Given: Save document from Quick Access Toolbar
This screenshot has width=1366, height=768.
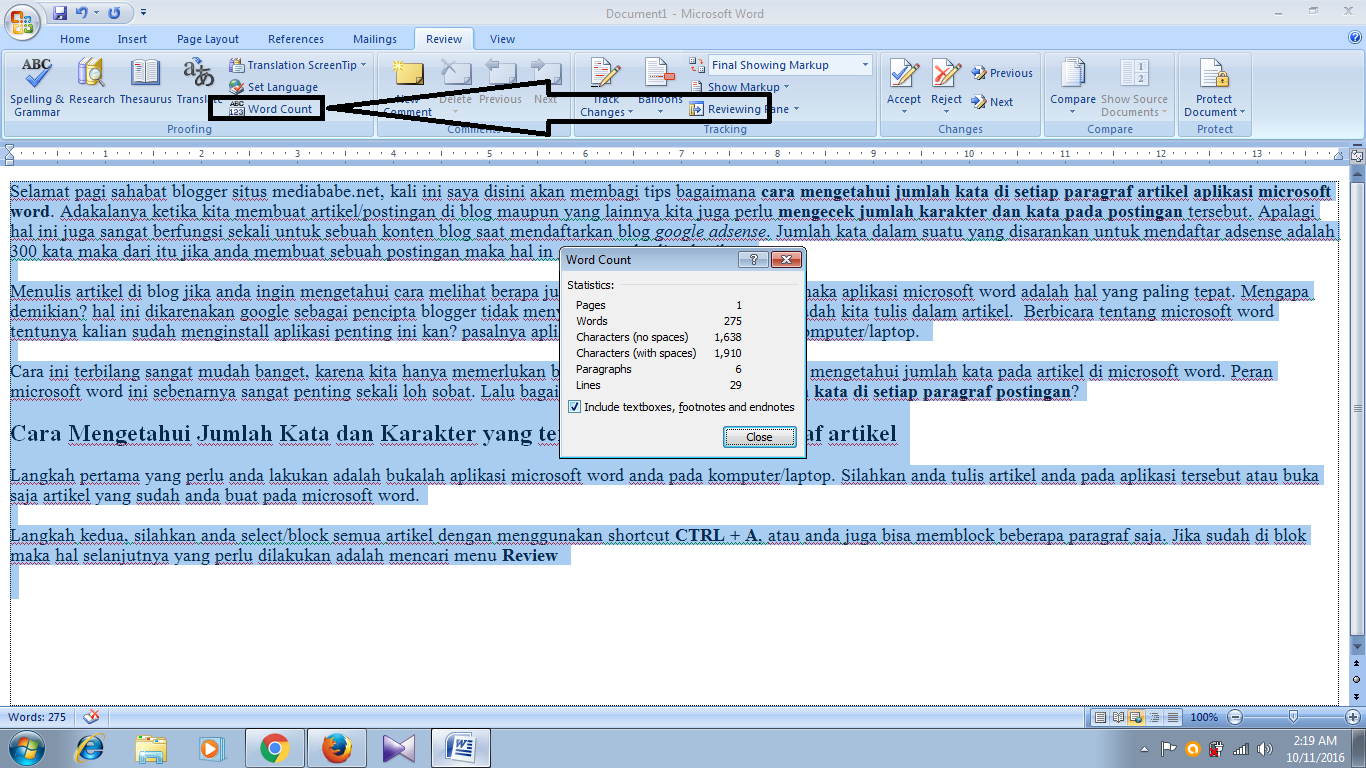Looking at the screenshot, I should click(60, 13).
